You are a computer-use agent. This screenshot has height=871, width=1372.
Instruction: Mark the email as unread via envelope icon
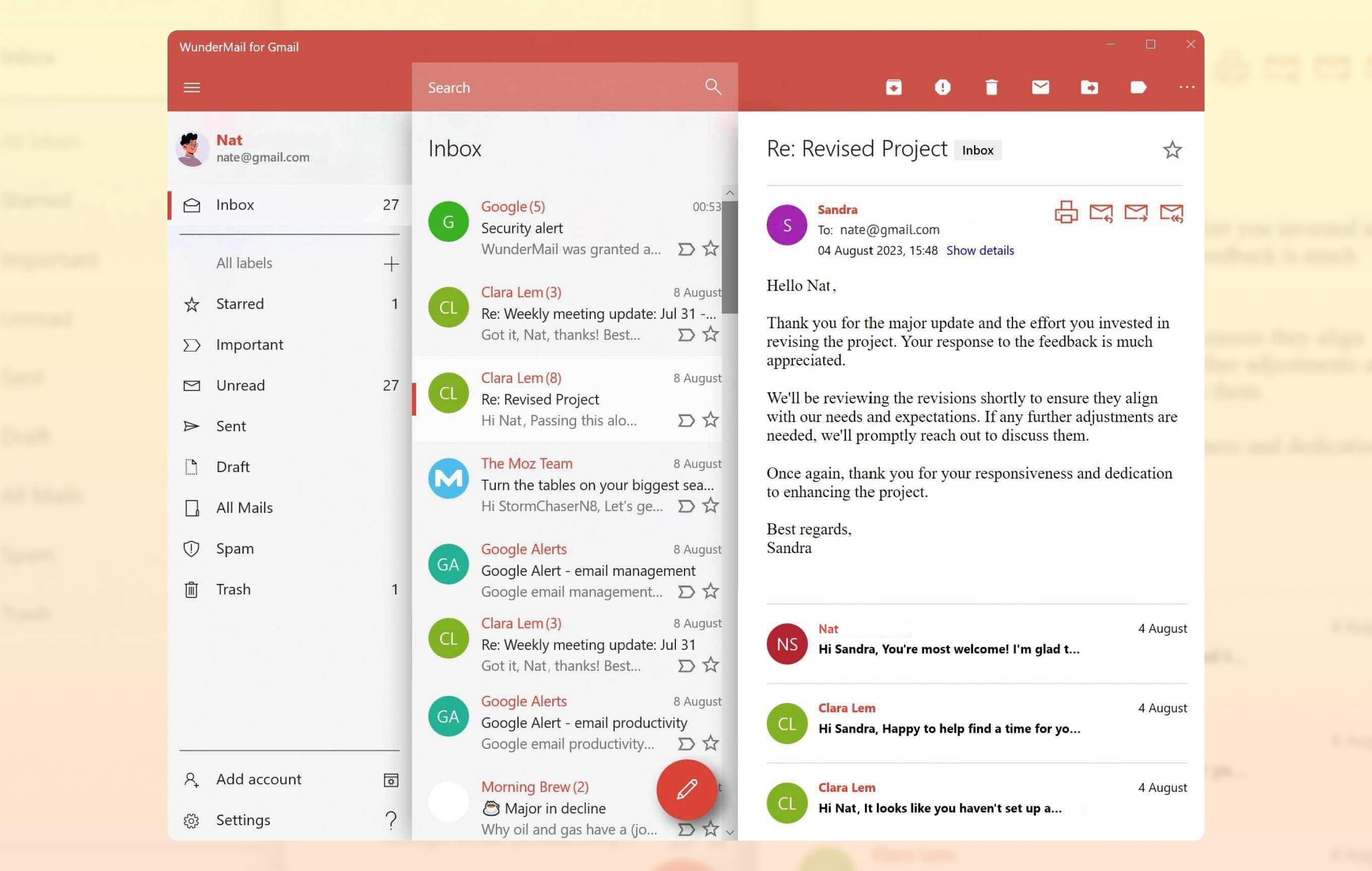click(x=1041, y=87)
